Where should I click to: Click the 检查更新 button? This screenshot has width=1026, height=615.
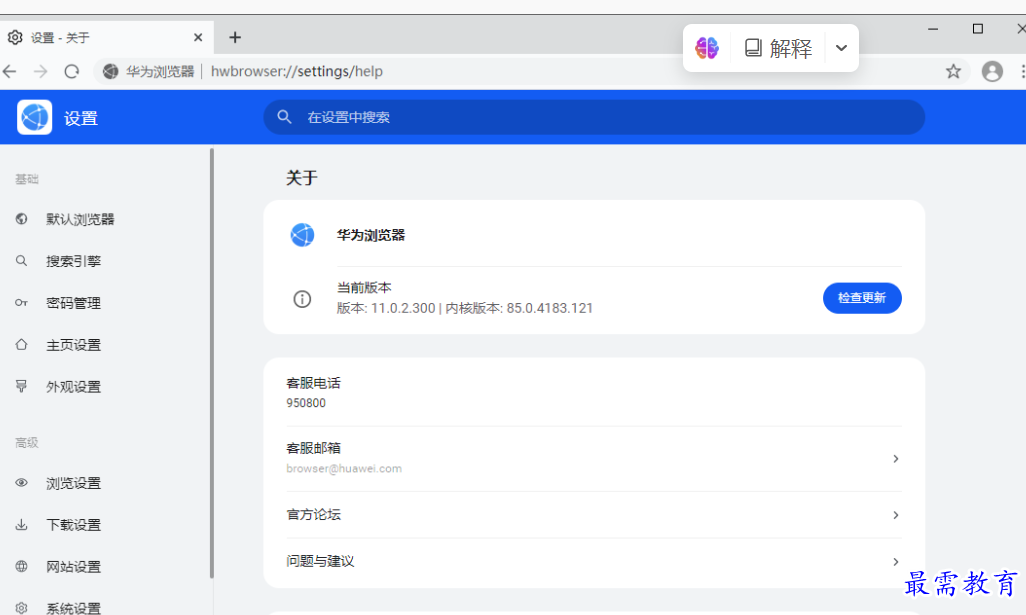[x=862, y=298]
